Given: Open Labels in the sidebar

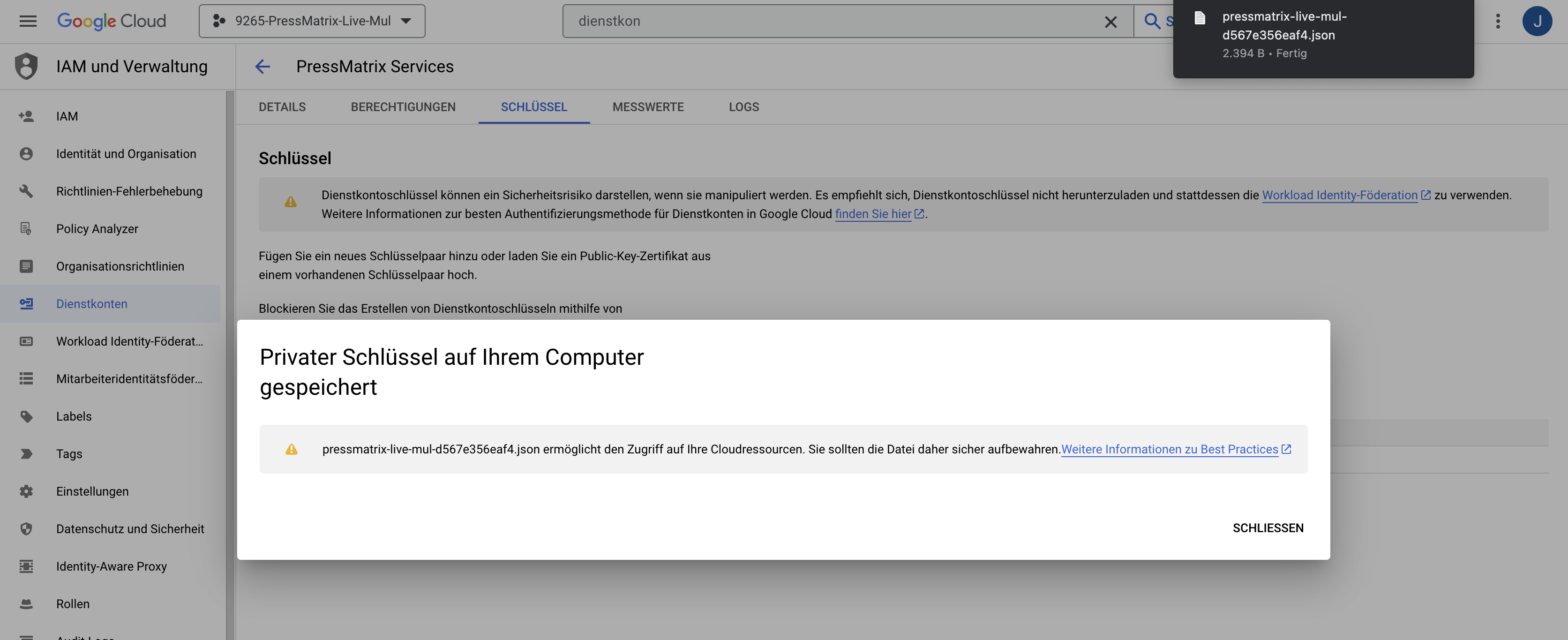Looking at the screenshot, I should click(110, 416).
